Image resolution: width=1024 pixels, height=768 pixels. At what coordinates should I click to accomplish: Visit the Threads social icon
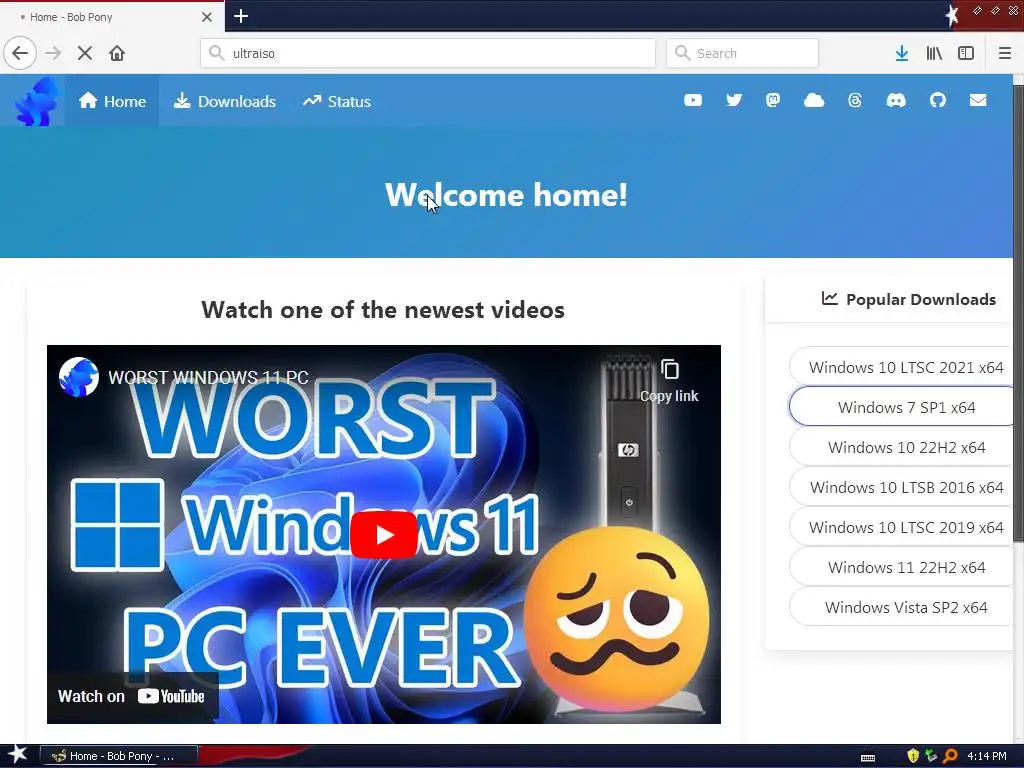pos(855,100)
